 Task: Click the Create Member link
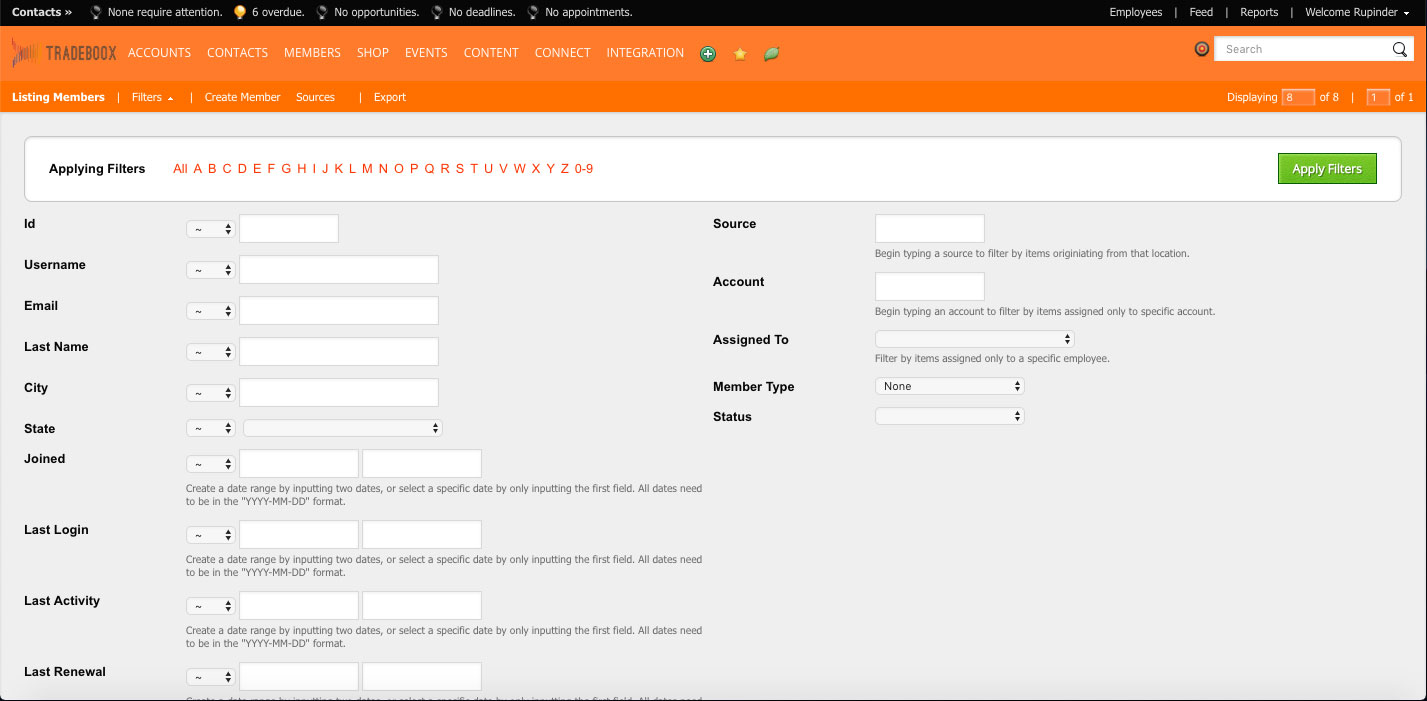click(242, 97)
